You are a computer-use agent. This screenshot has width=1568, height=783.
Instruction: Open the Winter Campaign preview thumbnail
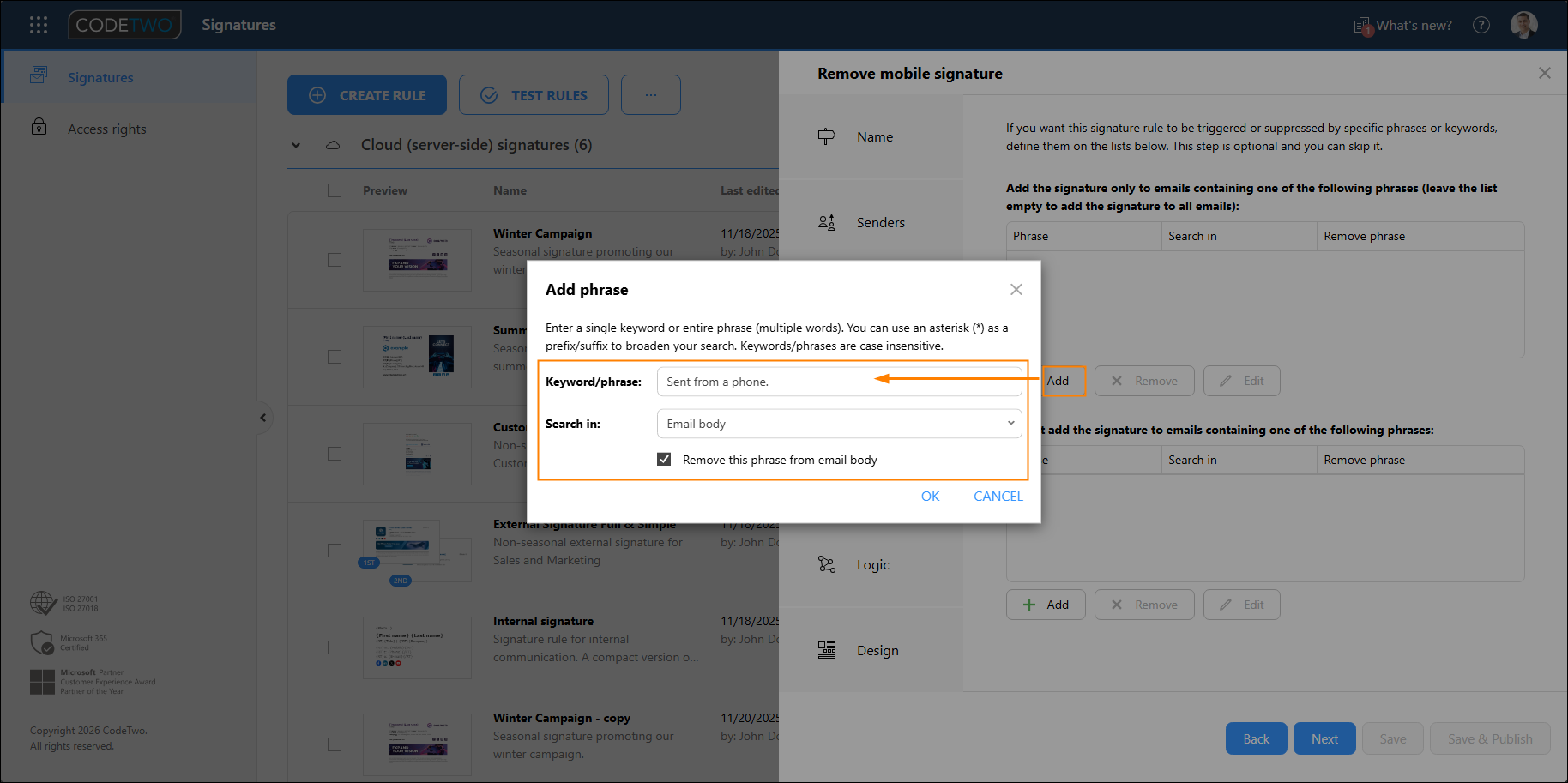pos(417,260)
